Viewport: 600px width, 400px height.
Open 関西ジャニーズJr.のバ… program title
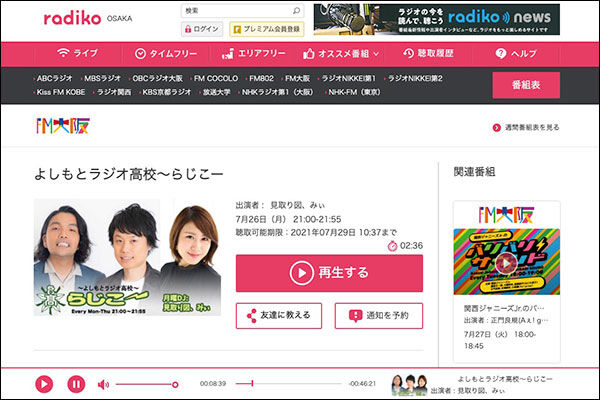tap(504, 308)
